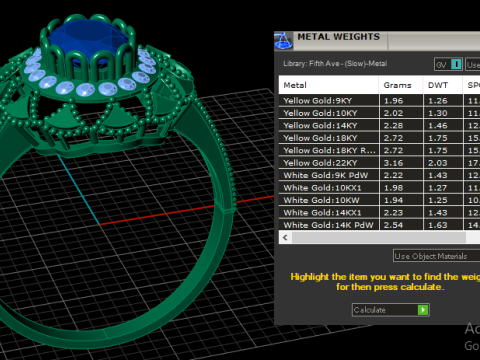
Task: Click the green arrow on Calculate
Action: (x=423, y=310)
